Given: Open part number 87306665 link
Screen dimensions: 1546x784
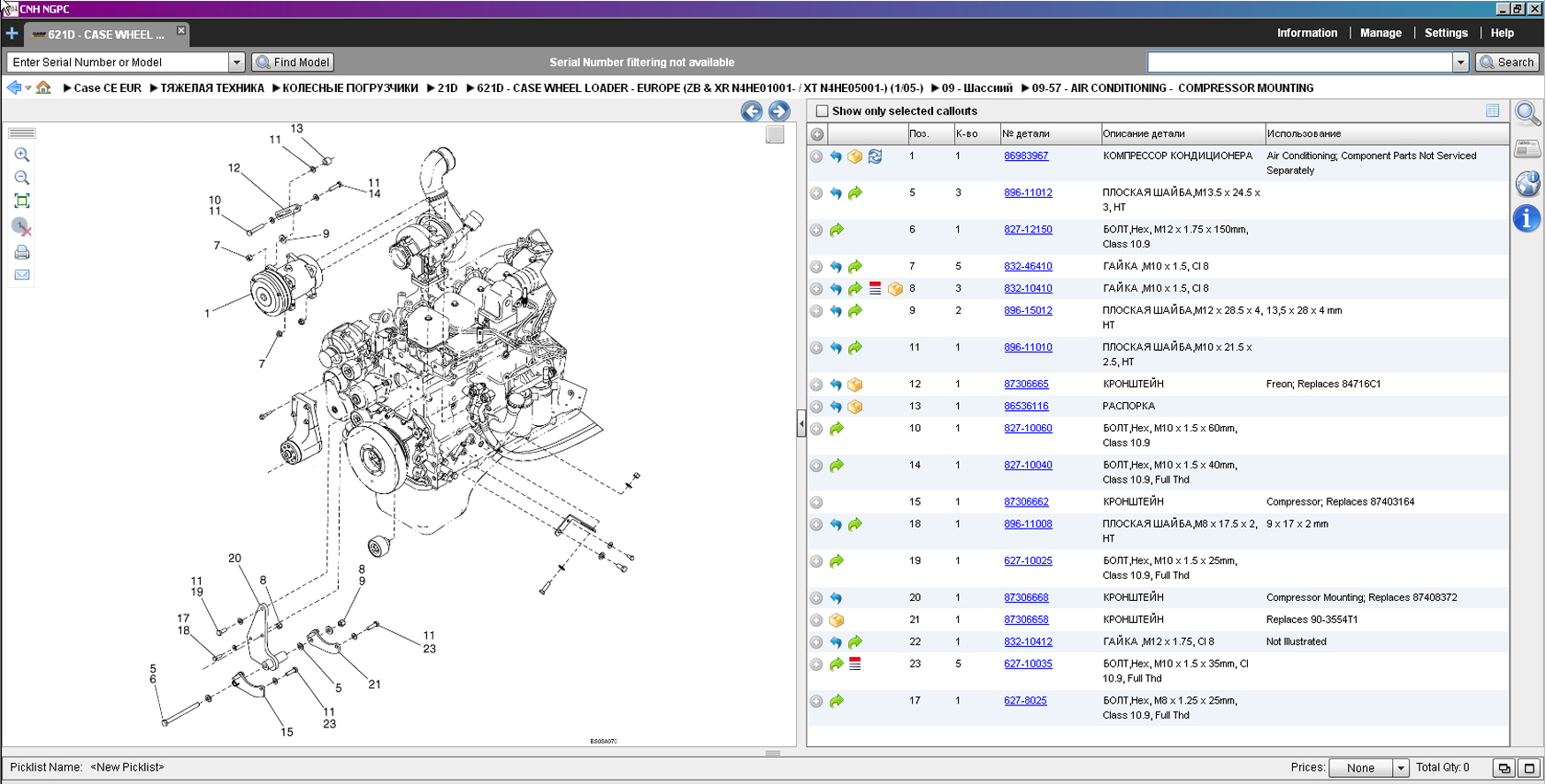Looking at the screenshot, I should click(x=1026, y=384).
